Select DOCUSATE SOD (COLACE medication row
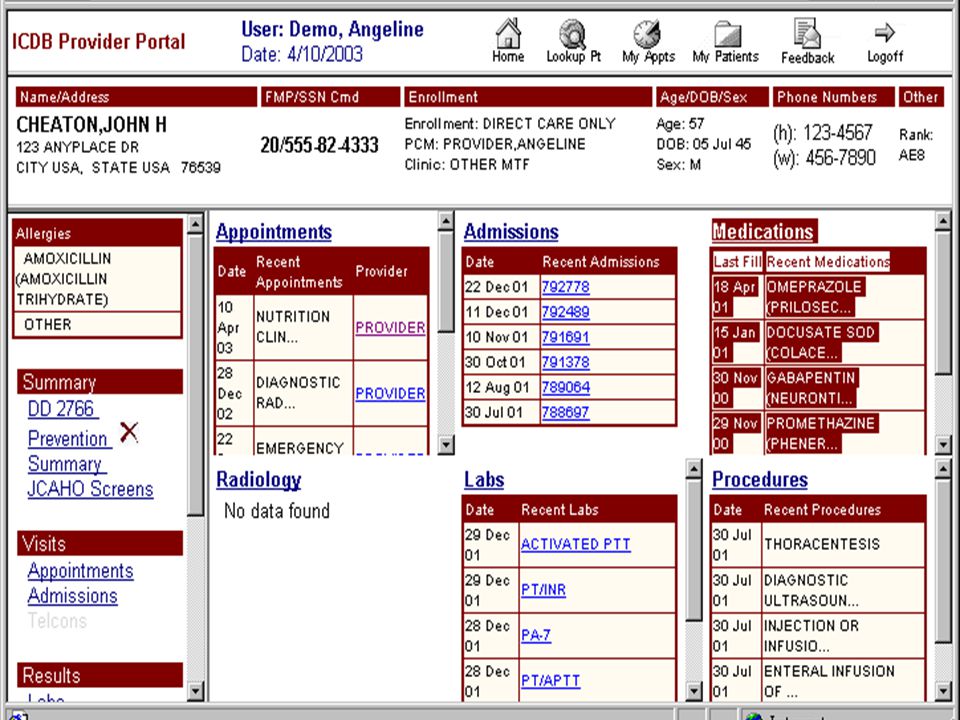The width and height of the screenshot is (960, 720). pos(818,342)
